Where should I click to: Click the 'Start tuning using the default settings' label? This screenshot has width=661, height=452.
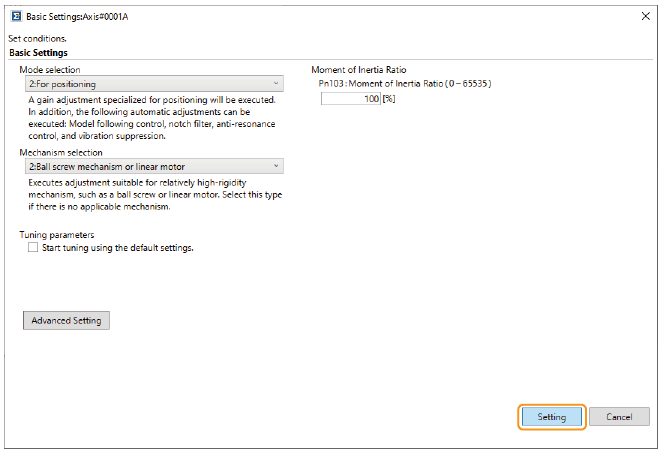(x=117, y=247)
